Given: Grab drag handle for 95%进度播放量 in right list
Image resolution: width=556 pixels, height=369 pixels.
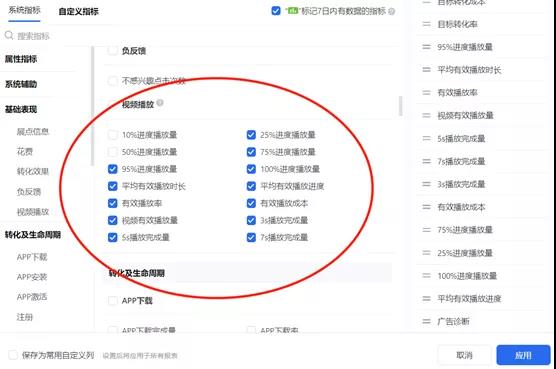Looking at the screenshot, I should click(x=426, y=47).
